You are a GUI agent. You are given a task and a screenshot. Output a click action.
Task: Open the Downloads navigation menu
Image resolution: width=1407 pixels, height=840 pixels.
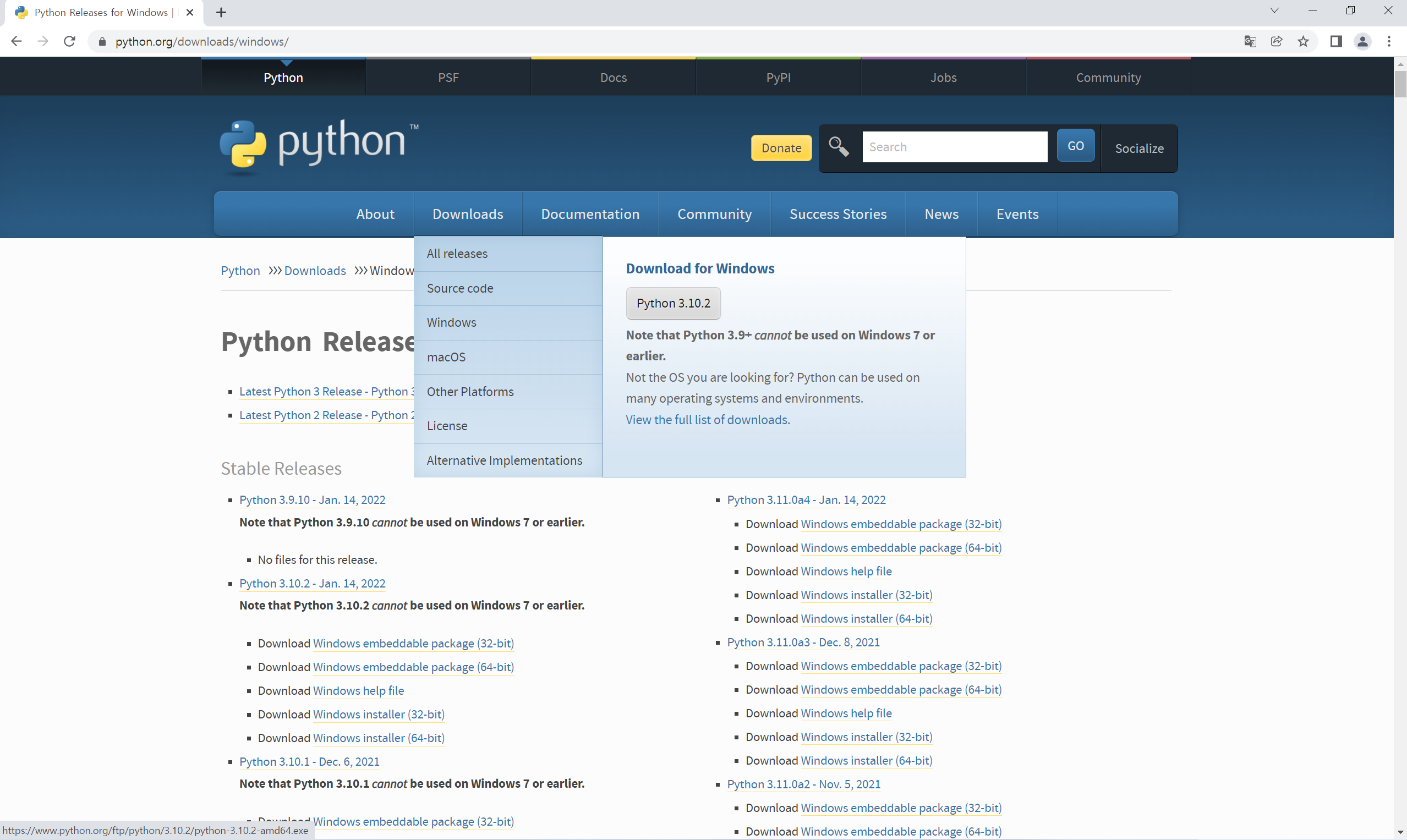pyautogui.click(x=468, y=214)
